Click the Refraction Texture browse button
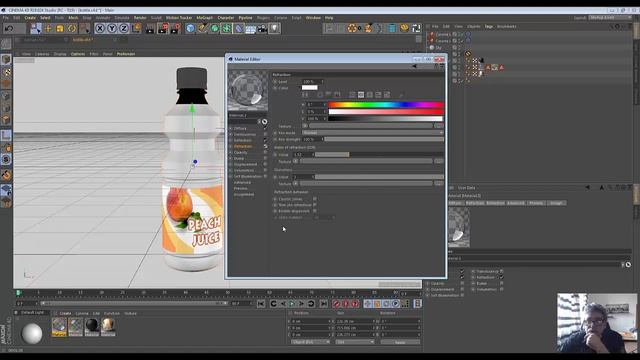Screen dimensions: 640x360 click(x=439, y=126)
